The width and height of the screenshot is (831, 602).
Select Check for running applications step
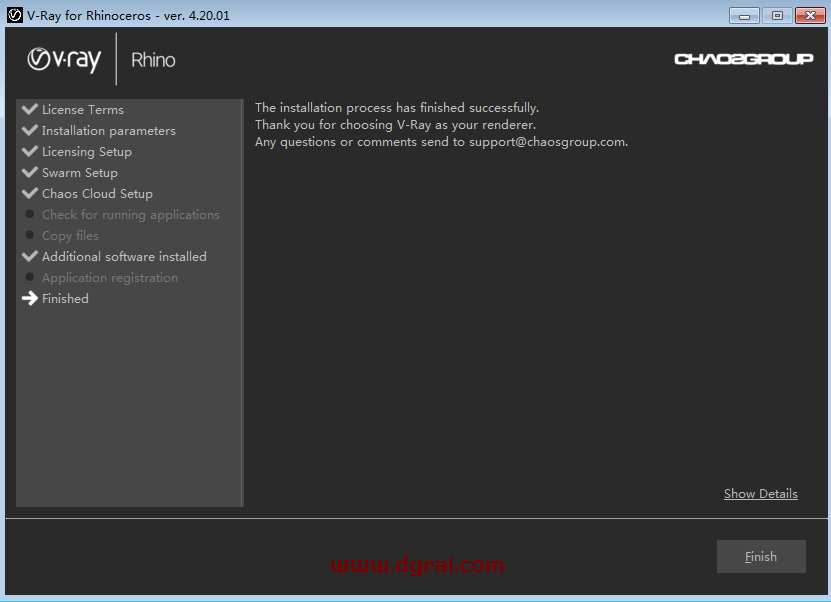[130, 215]
